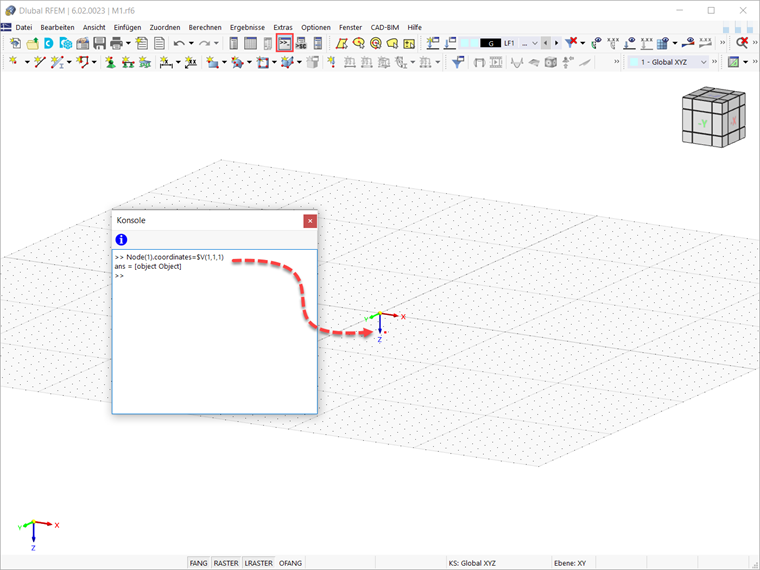Open the Hilfe menu
This screenshot has width=760, height=570.
point(414,28)
